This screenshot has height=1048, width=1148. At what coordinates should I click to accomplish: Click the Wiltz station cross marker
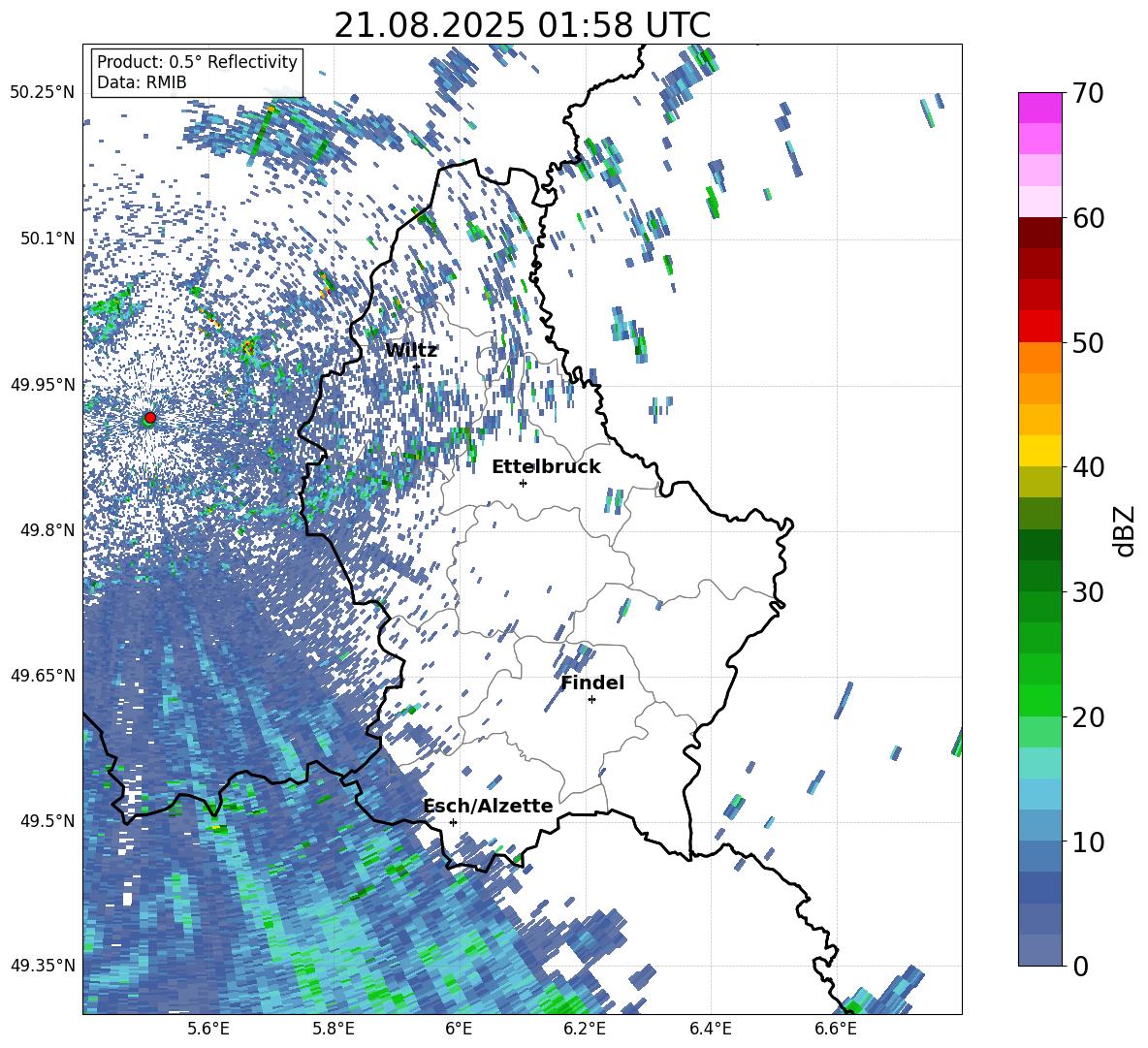click(x=416, y=366)
